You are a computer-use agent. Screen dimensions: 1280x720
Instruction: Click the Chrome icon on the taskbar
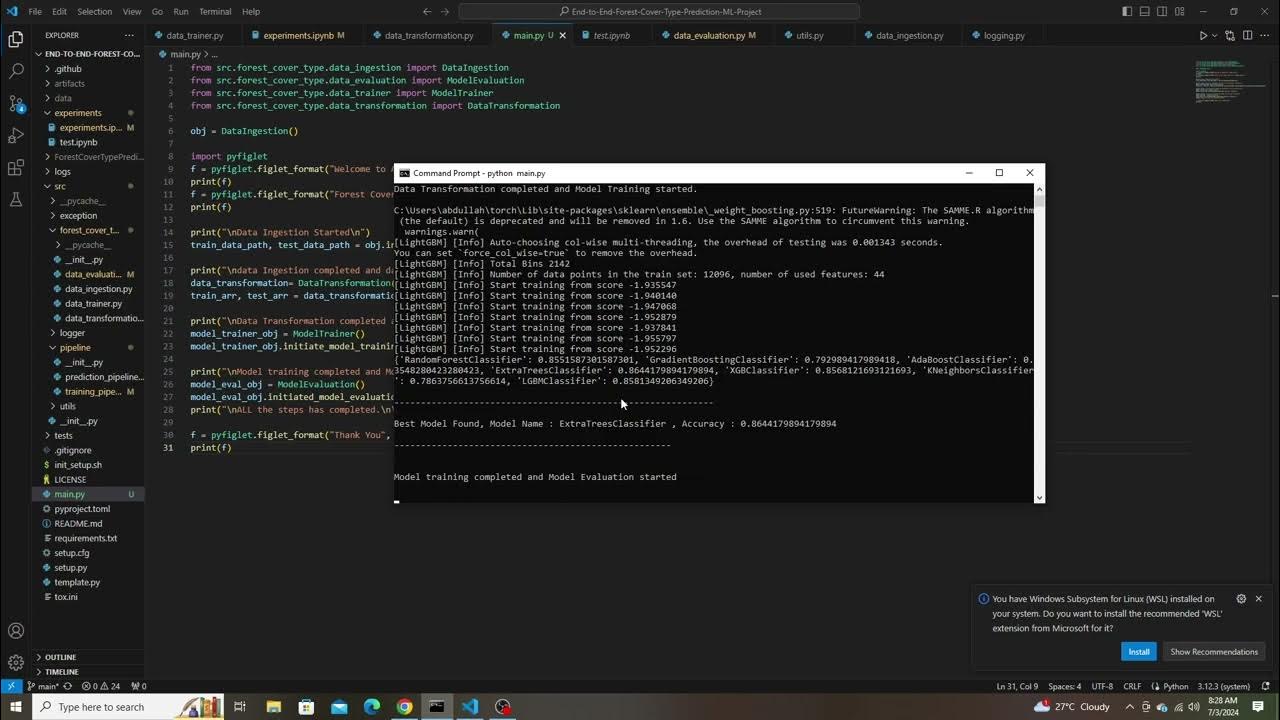point(404,707)
